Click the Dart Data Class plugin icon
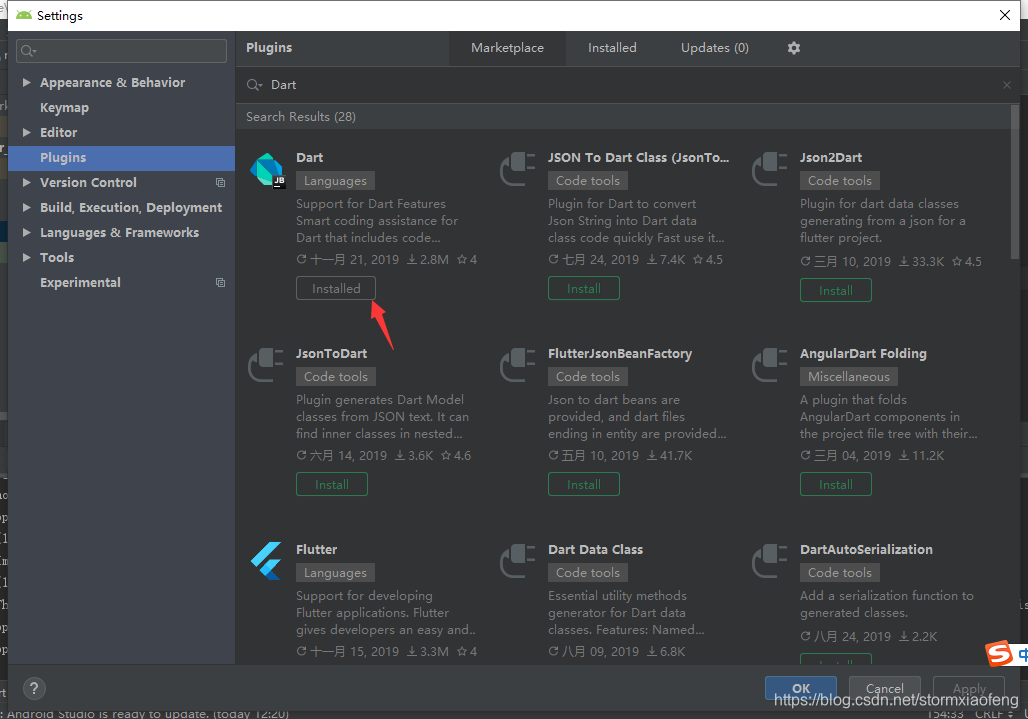1028x719 pixels. pyautogui.click(x=518, y=561)
